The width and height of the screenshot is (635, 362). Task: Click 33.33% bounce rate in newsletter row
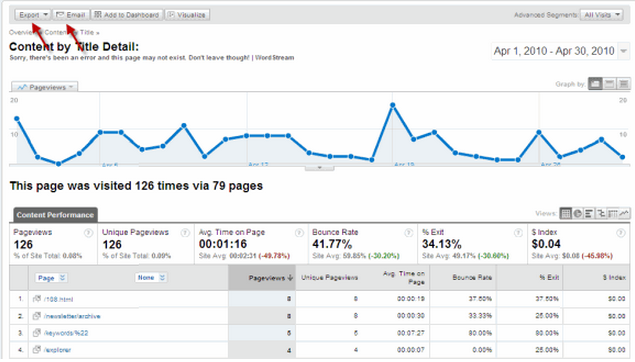pyautogui.click(x=480, y=315)
